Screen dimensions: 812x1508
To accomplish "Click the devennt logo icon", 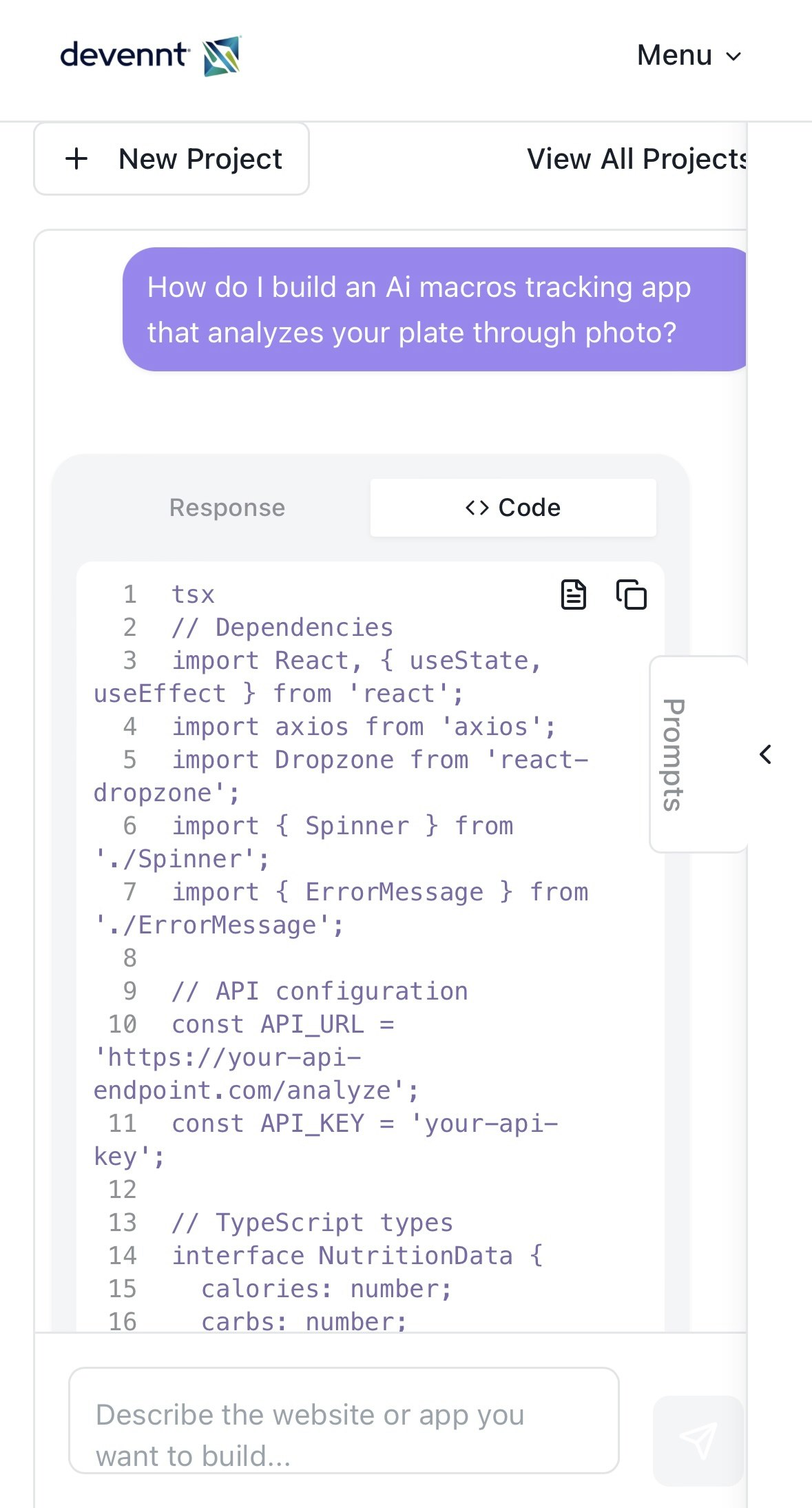I will coord(222,56).
